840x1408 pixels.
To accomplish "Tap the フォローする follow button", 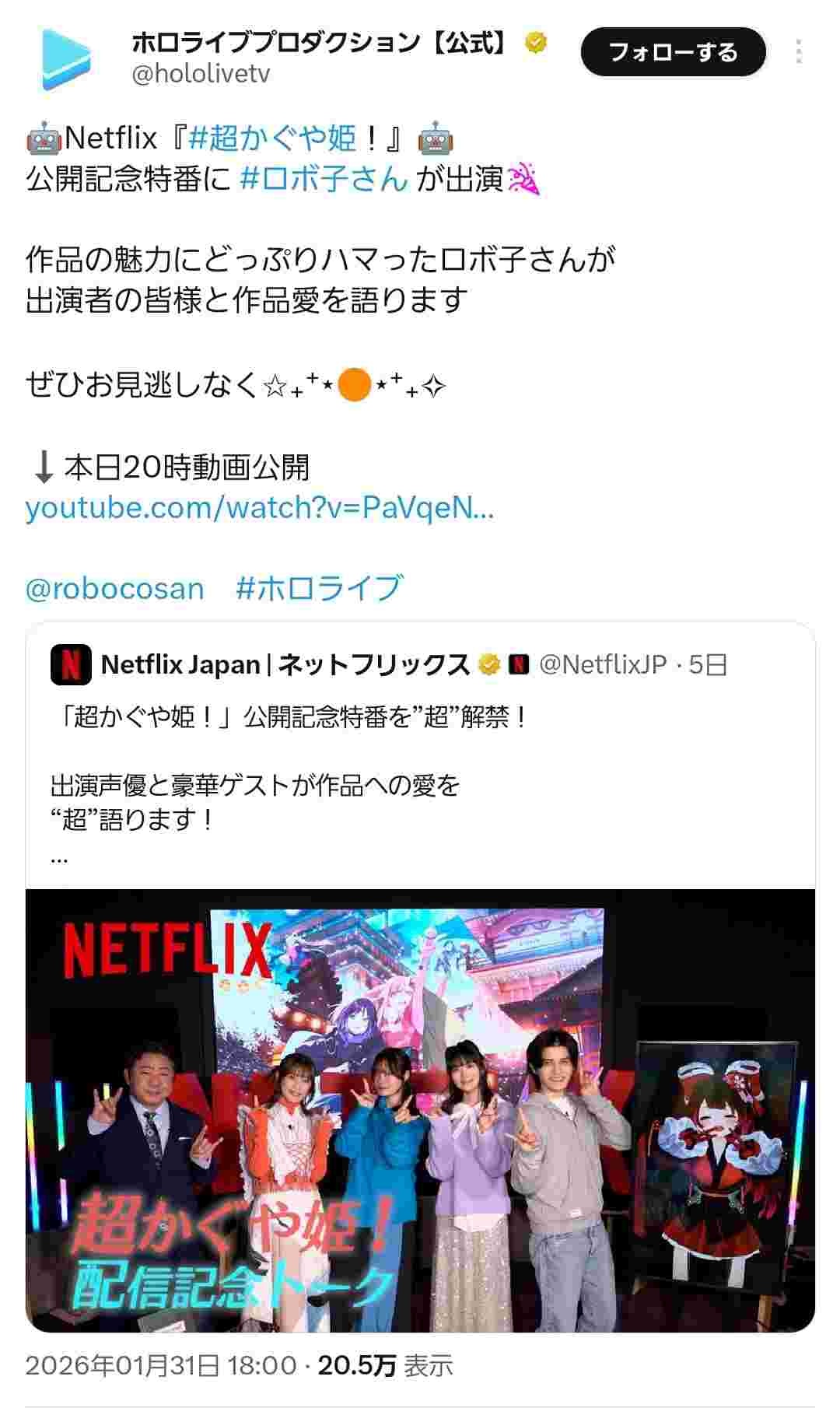I will pos(673,52).
